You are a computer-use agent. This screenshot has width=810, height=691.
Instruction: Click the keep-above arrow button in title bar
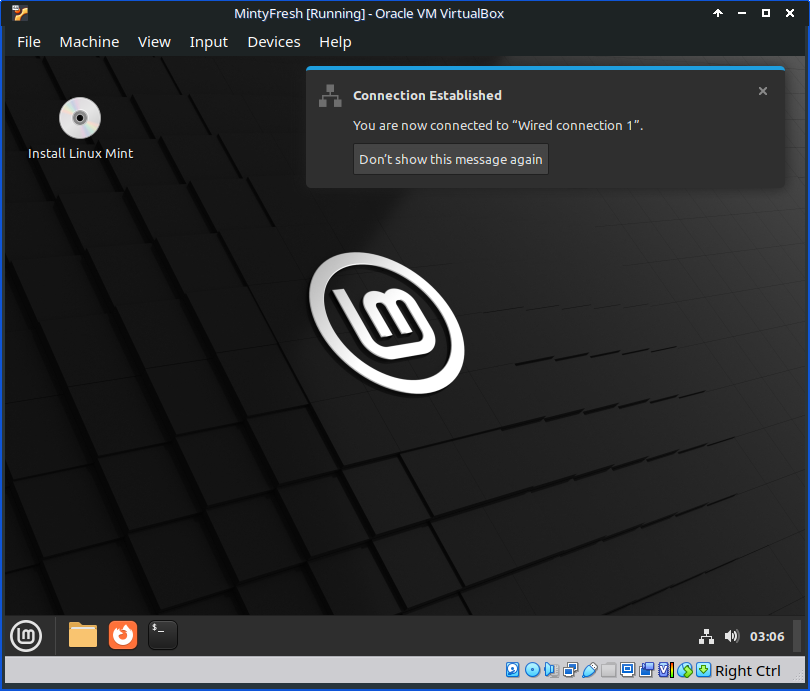point(718,13)
